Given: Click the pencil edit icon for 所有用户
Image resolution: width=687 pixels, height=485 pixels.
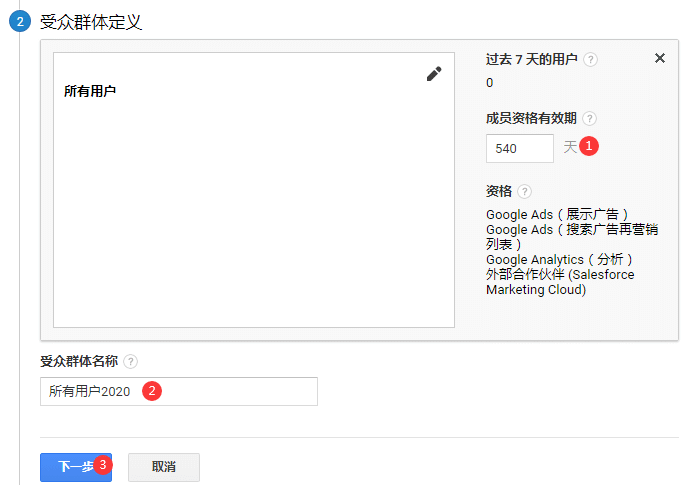Looking at the screenshot, I should [434, 74].
